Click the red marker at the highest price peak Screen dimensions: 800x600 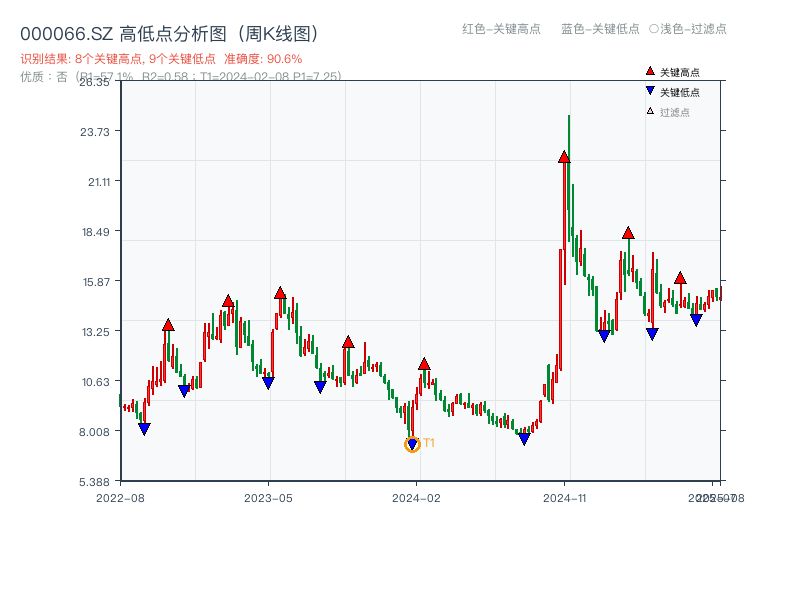click(564, 157)
